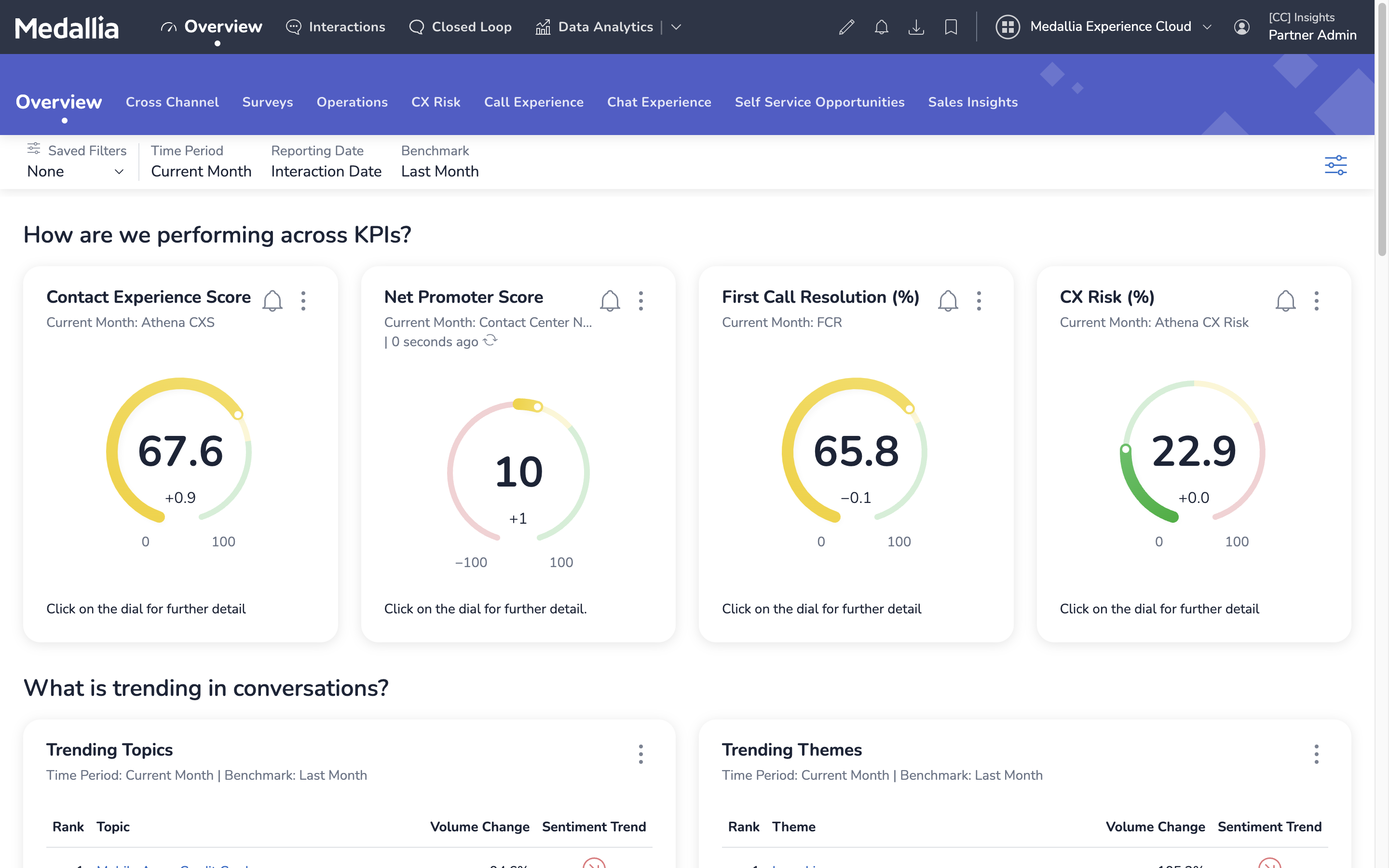Click the Topic column header
This screenshot has height=868, width=1389.
pos(113,826)
